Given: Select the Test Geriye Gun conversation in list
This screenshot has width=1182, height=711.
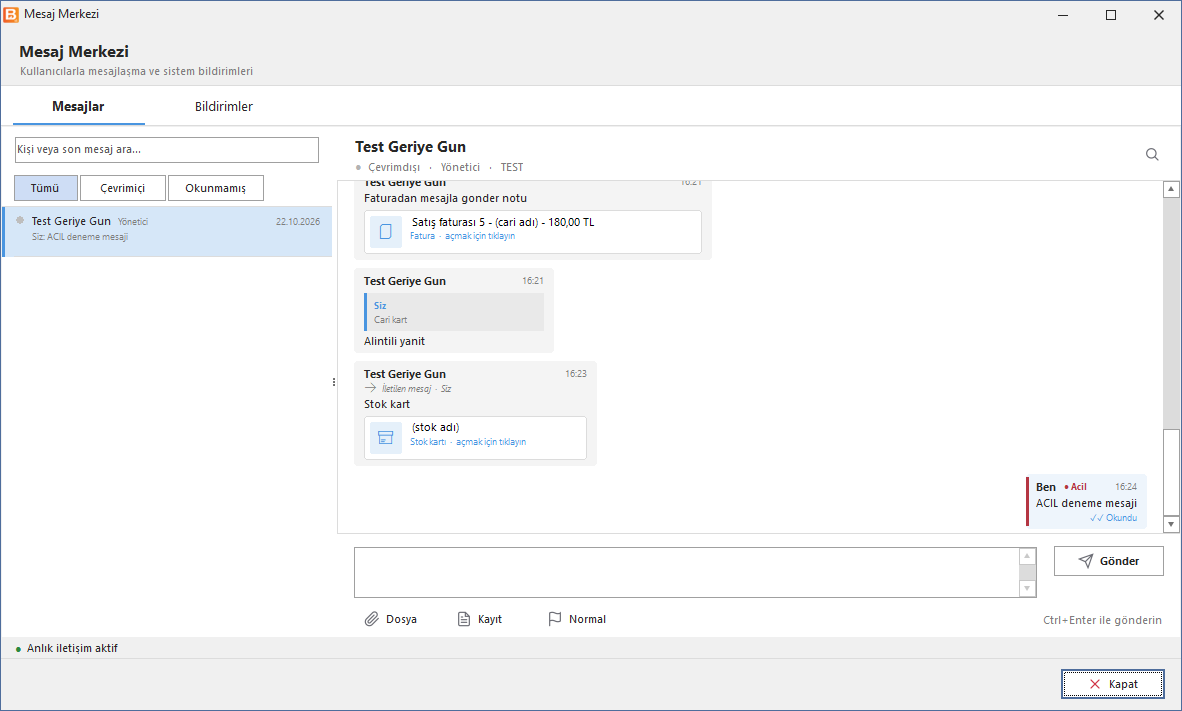Looking at the screenshot, I should coord(167,231).
